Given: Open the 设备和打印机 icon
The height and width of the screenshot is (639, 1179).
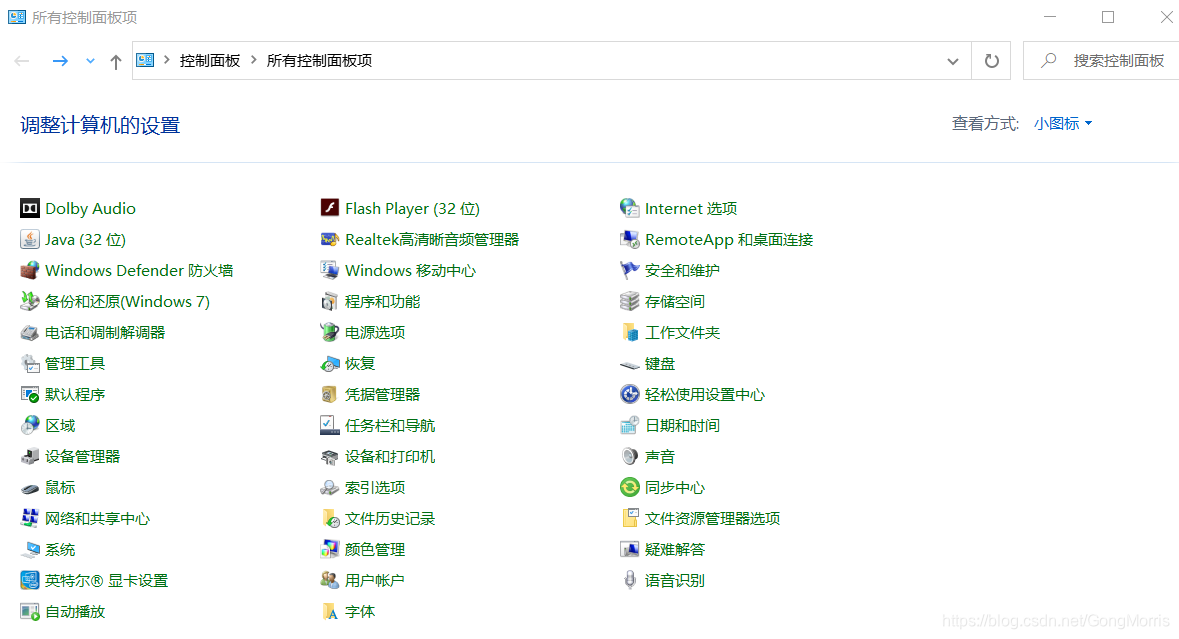Looking at the screenshot, I should tap(329, 456).
